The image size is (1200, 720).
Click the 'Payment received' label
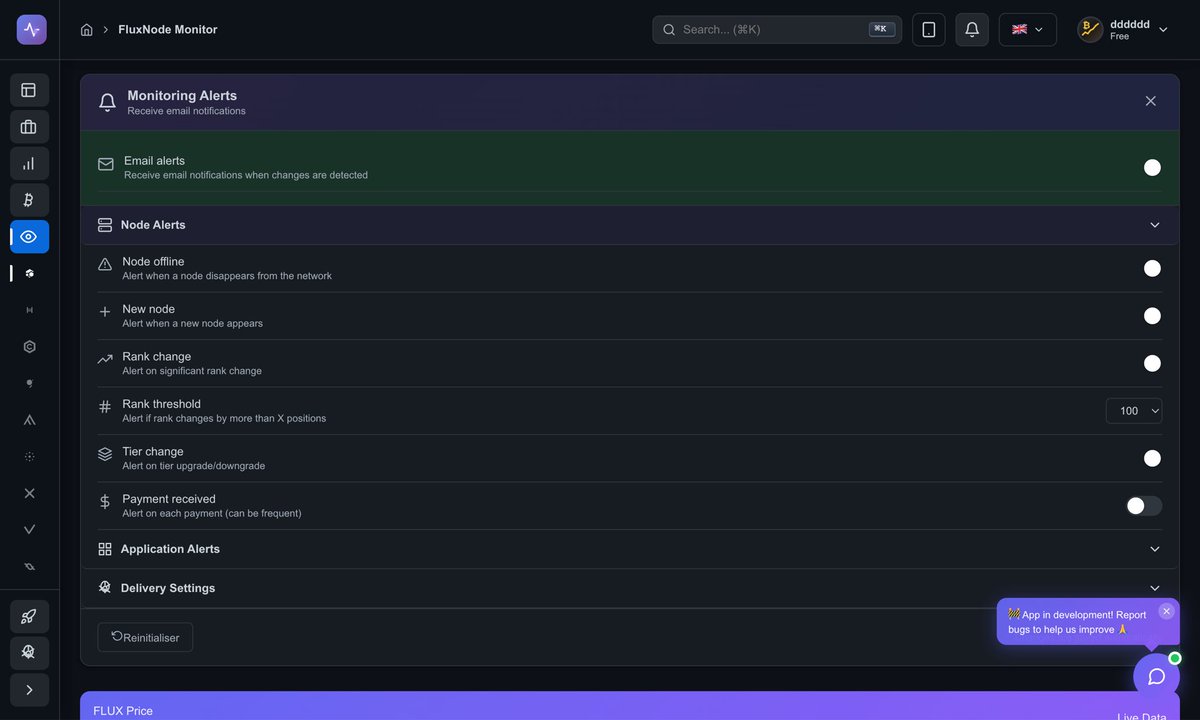click(169, 499)
